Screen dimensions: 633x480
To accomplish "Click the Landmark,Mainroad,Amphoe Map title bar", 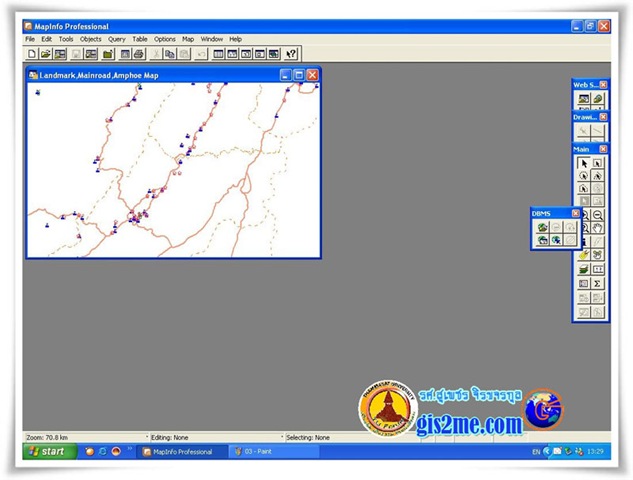I will (x=174, y=75).
